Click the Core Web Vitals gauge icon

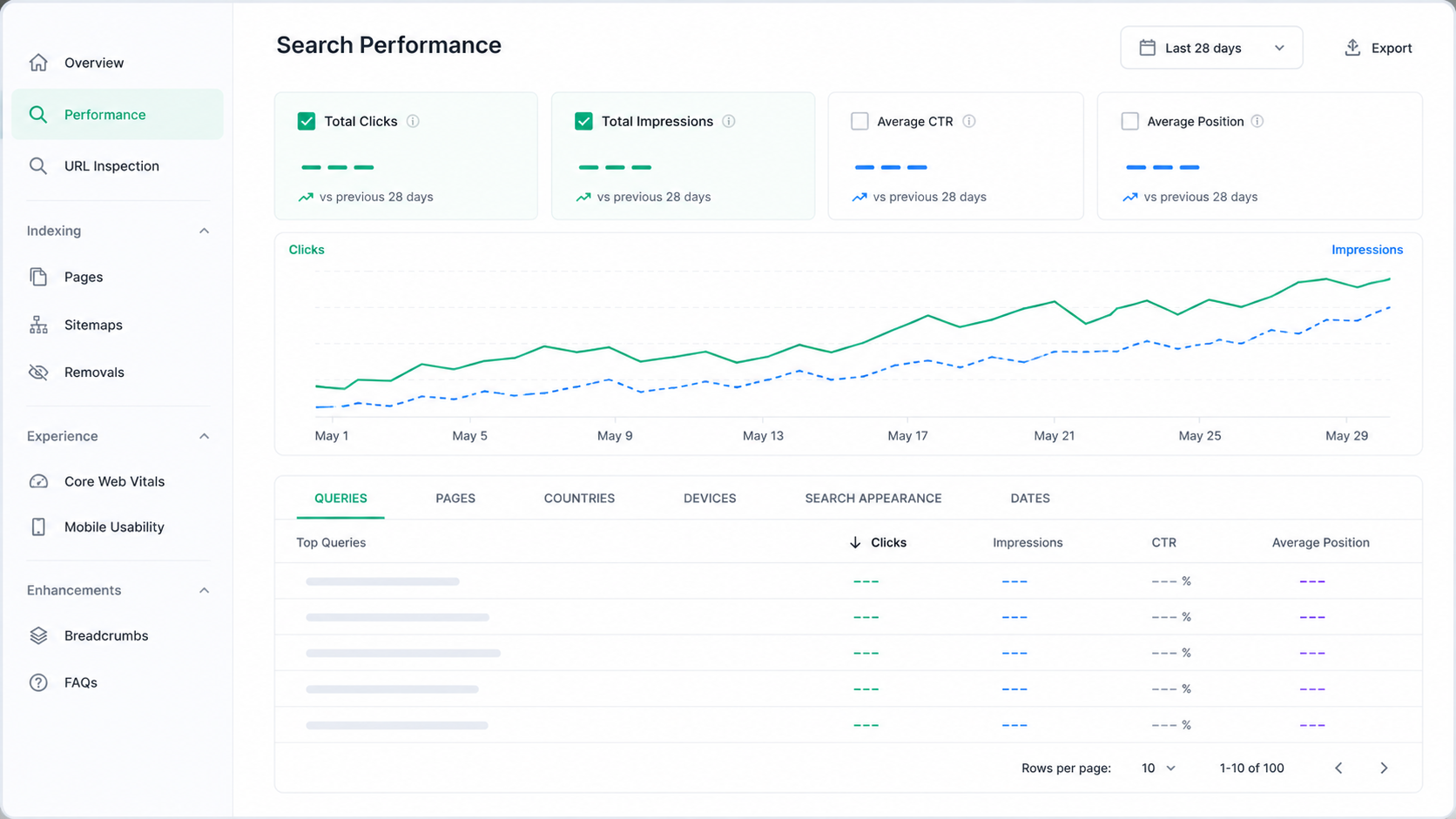click(38, 481)
